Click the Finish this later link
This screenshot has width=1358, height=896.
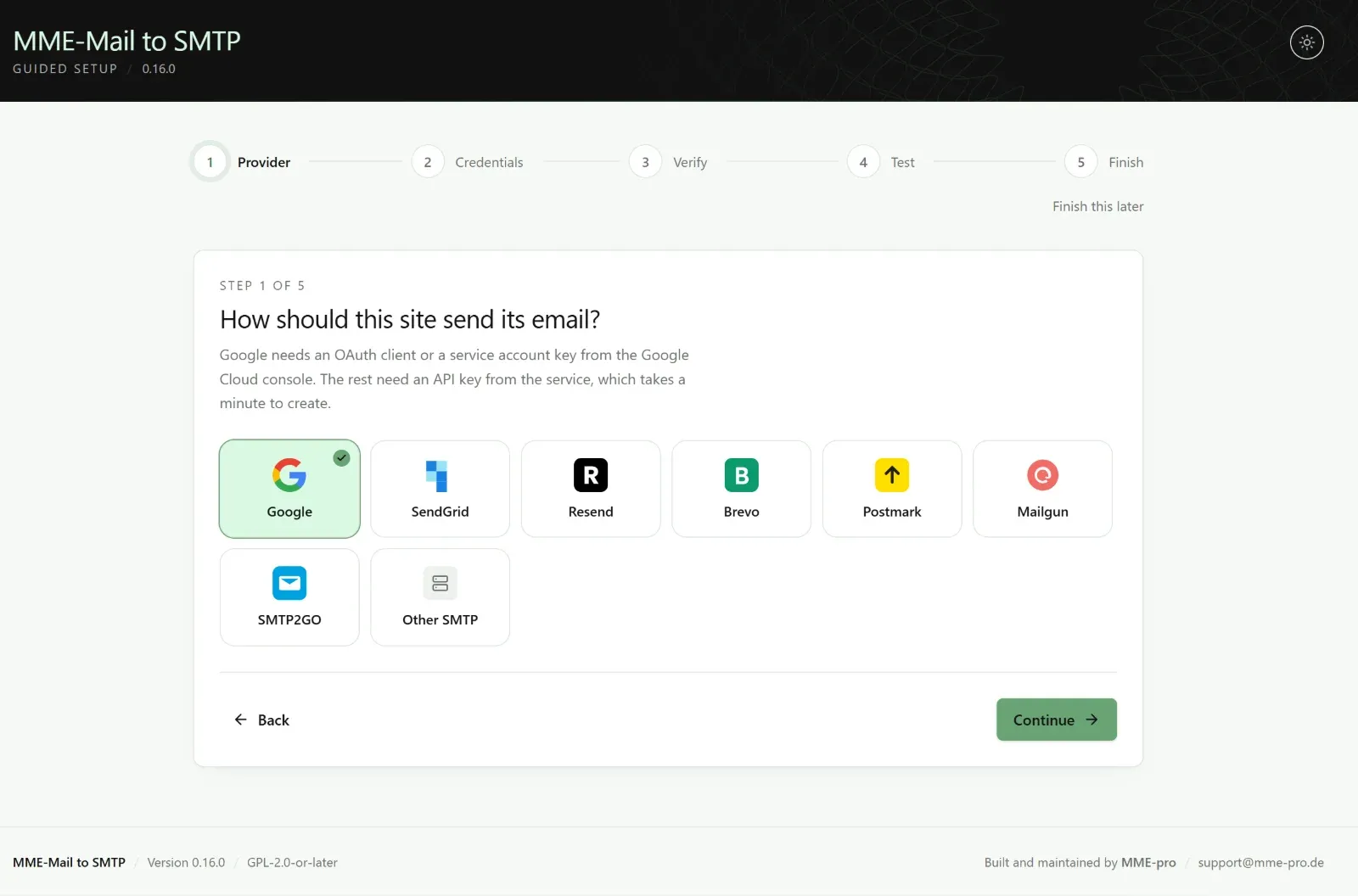[1098, 206]
